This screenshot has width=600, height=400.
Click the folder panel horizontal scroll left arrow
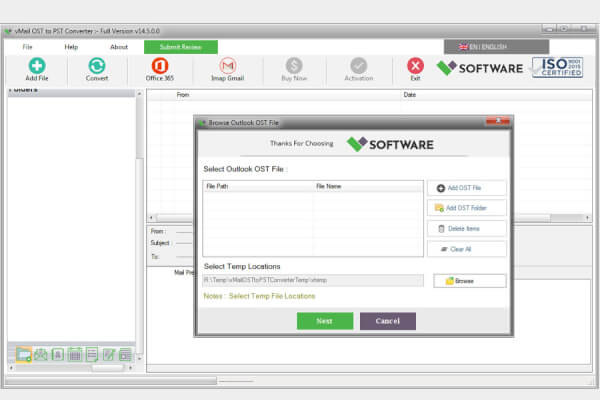11,368
